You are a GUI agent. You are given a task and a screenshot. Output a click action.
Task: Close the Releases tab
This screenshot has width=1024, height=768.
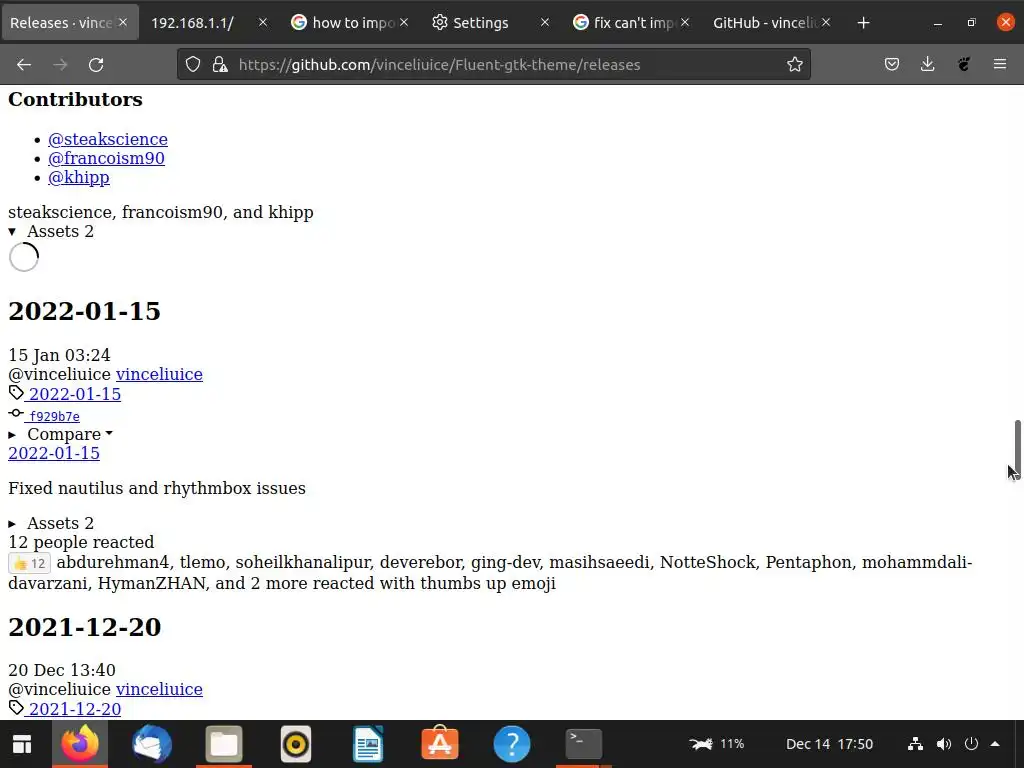[x=123, y=22]
